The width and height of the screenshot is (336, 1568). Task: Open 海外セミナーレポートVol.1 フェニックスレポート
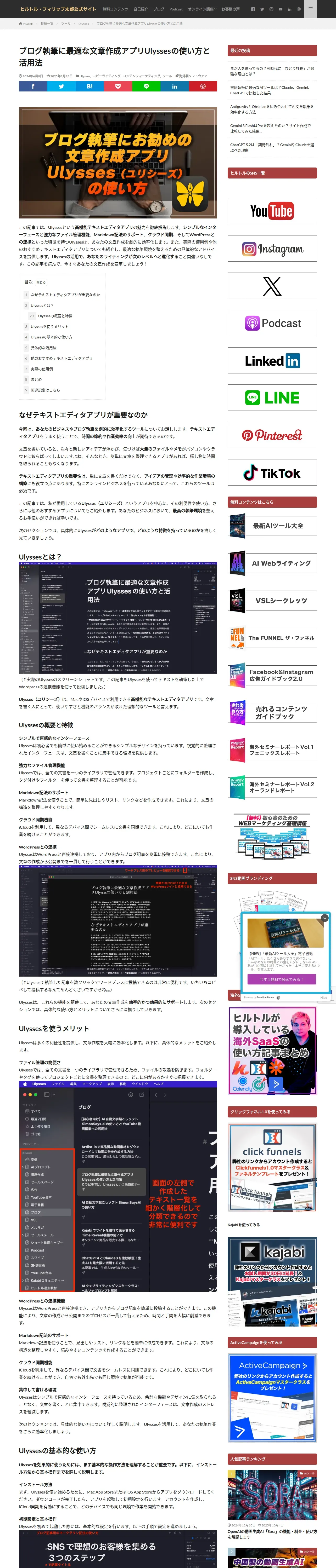pos(272,750)
